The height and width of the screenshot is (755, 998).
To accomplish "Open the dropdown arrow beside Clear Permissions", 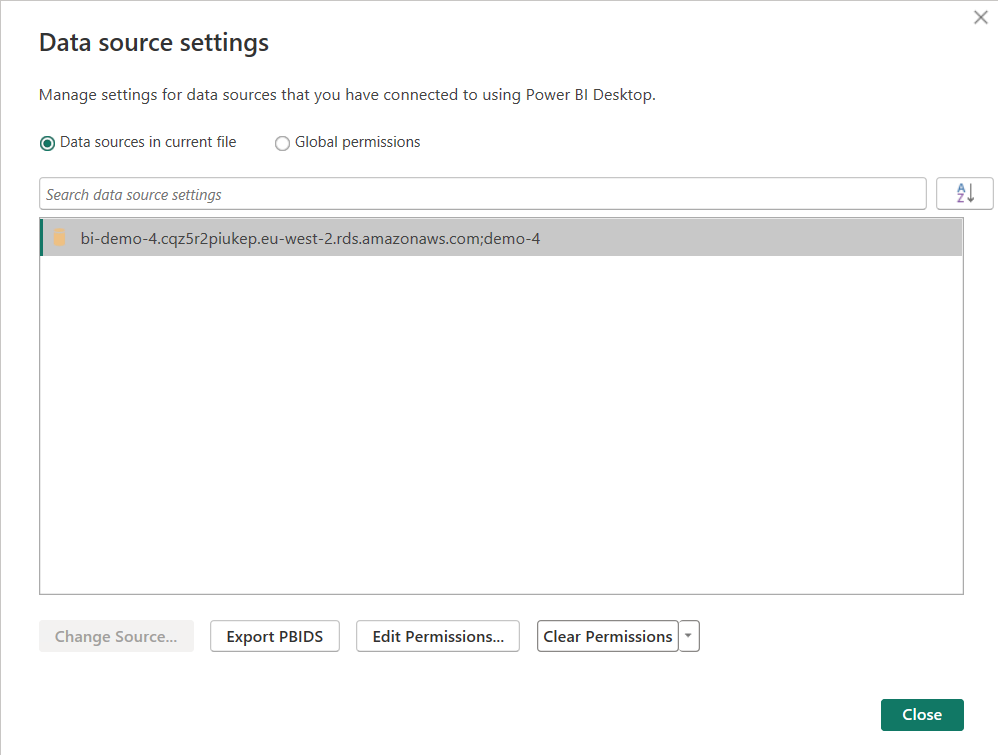I will [689, 636].
